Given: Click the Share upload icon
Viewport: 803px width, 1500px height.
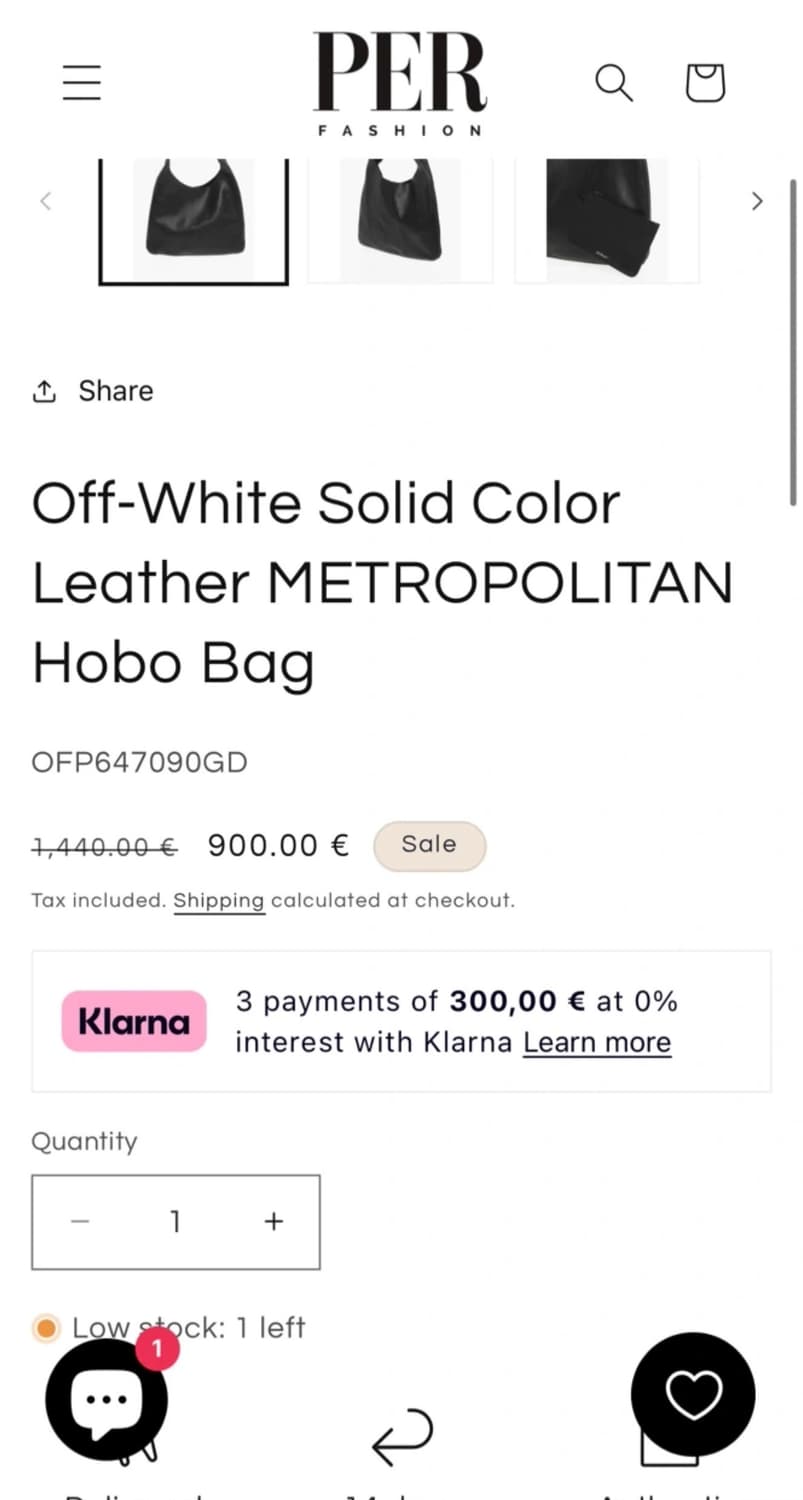Looking at the screenshot, I should click(44, 391).
